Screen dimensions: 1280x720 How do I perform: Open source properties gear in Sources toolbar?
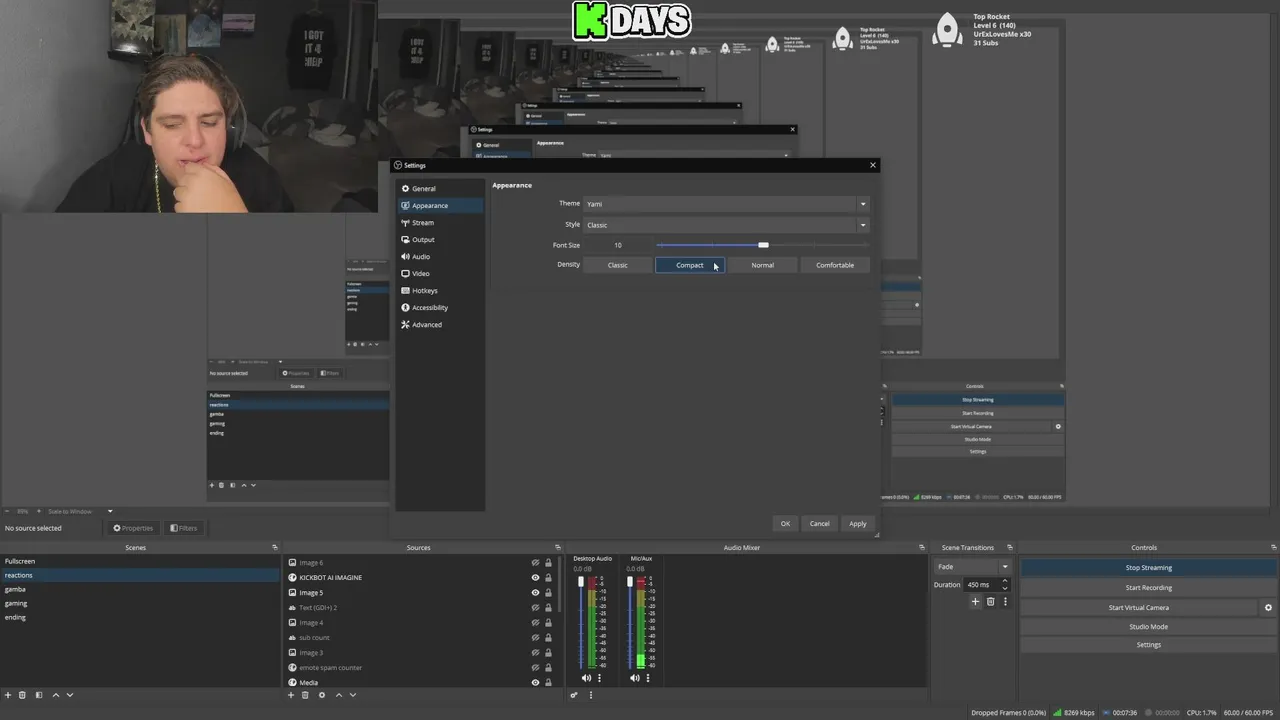(x=322, y=695)
